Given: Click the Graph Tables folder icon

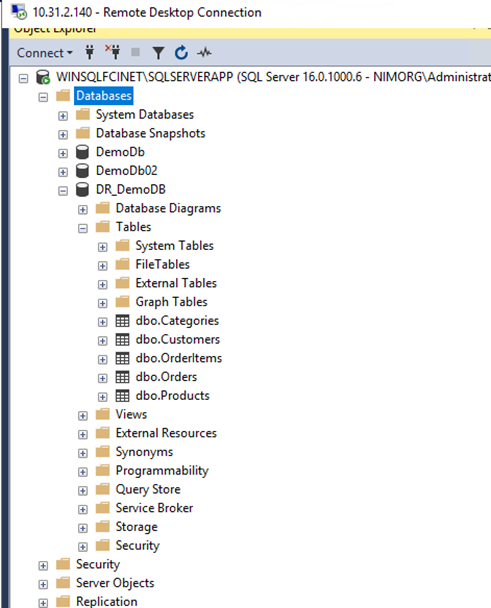Looking at the screenshot, I should click(x=123, y=302).
